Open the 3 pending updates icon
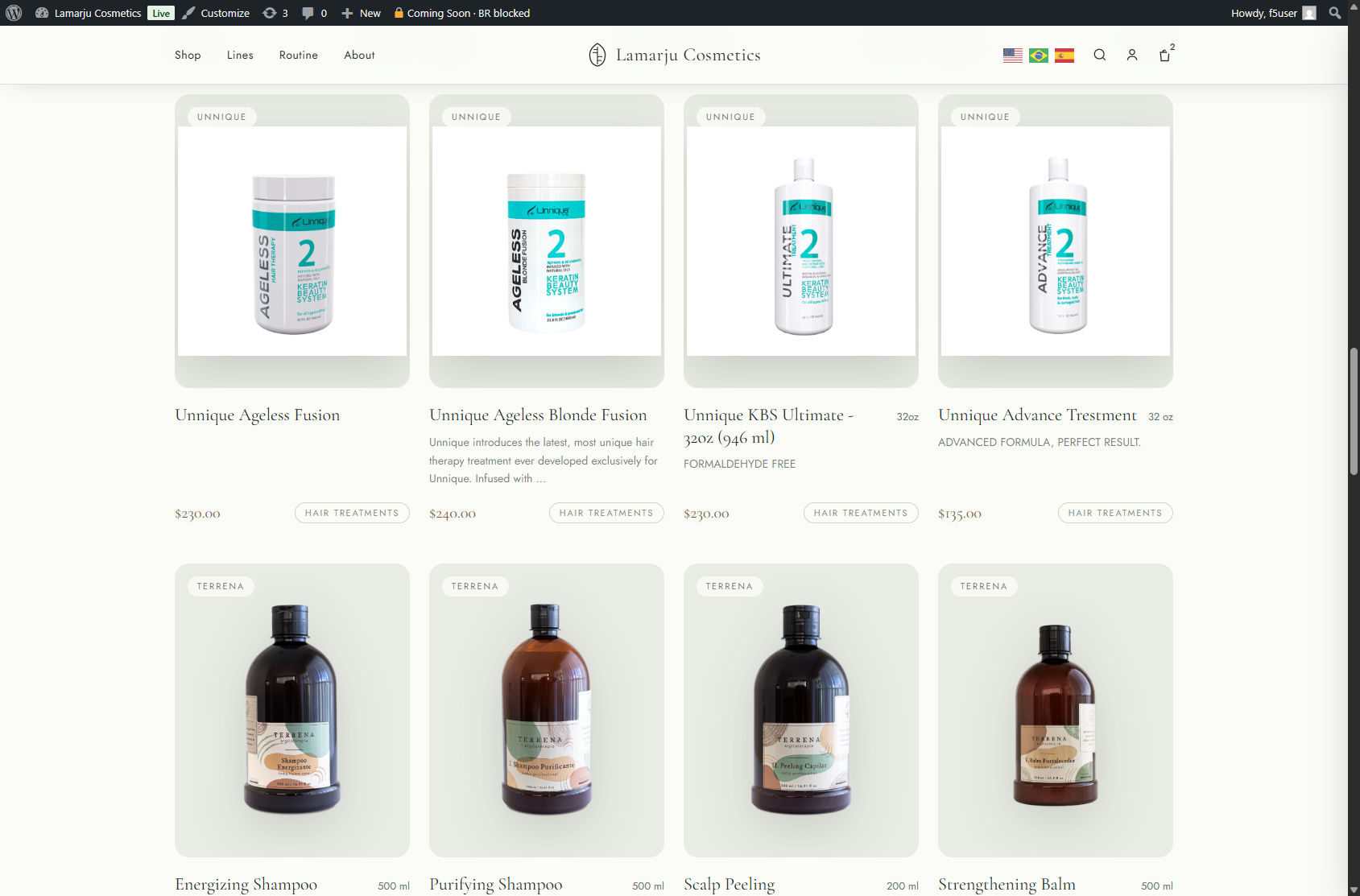The image size is (1360, 896). click(275, 13)
